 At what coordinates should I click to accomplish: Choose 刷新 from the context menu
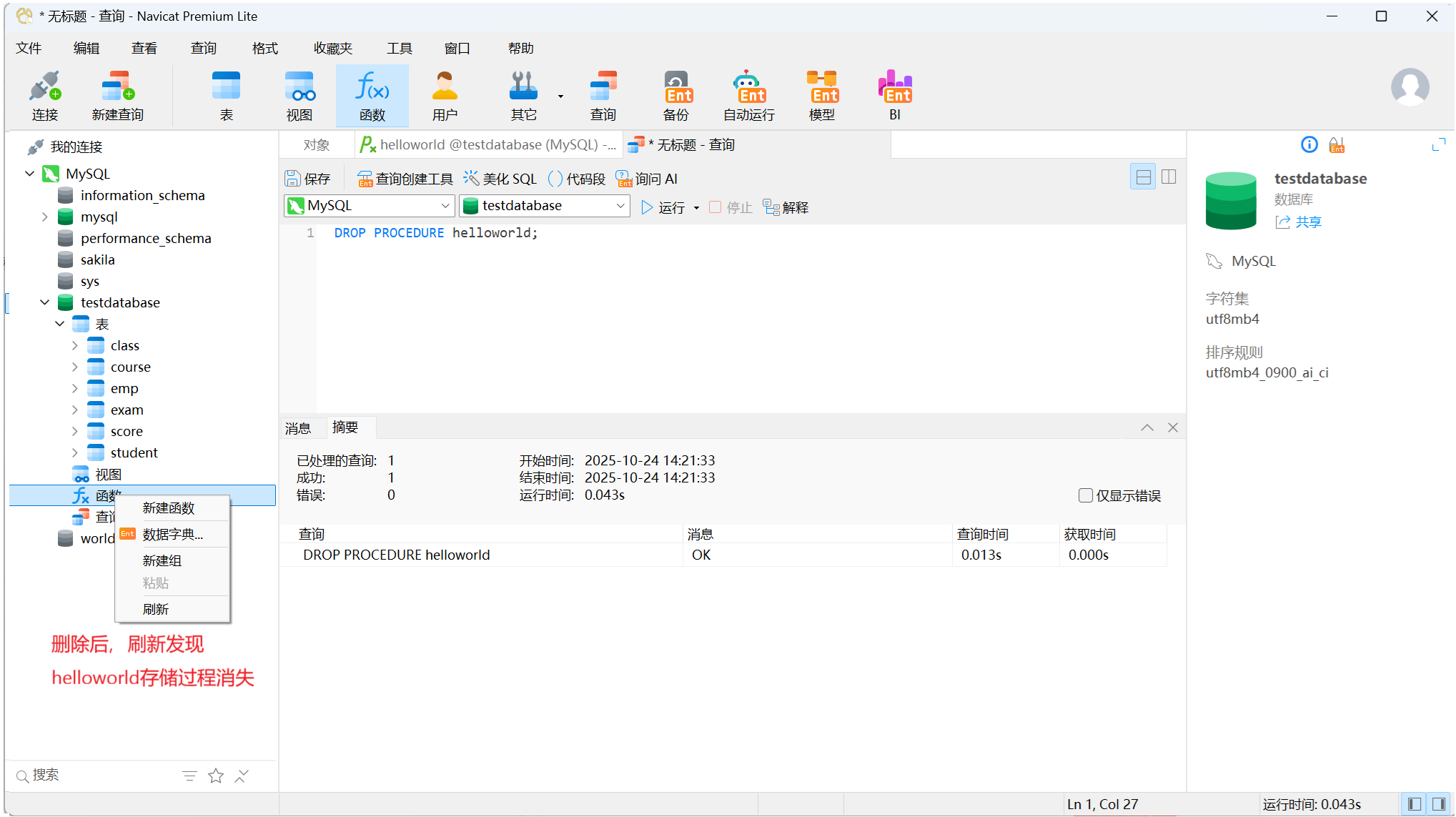click(156, 609)
